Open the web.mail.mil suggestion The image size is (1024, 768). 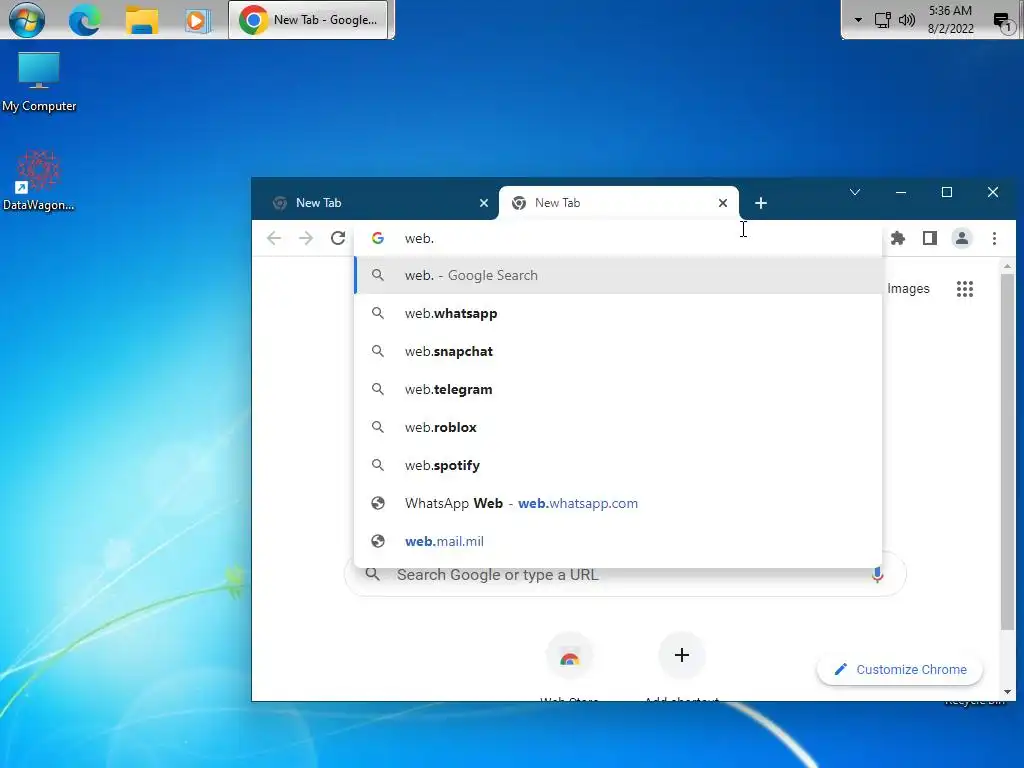click(x=618, y=541)
